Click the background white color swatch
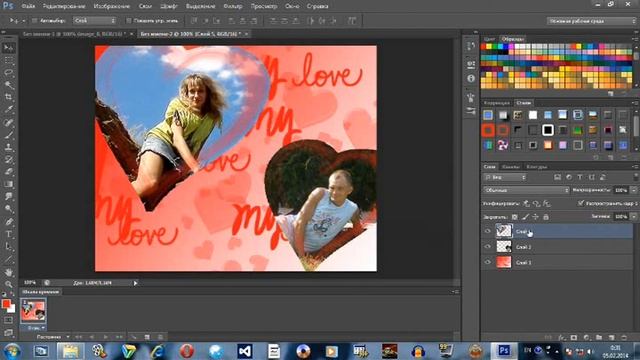The image size is (640, 360). coord(12,309)
